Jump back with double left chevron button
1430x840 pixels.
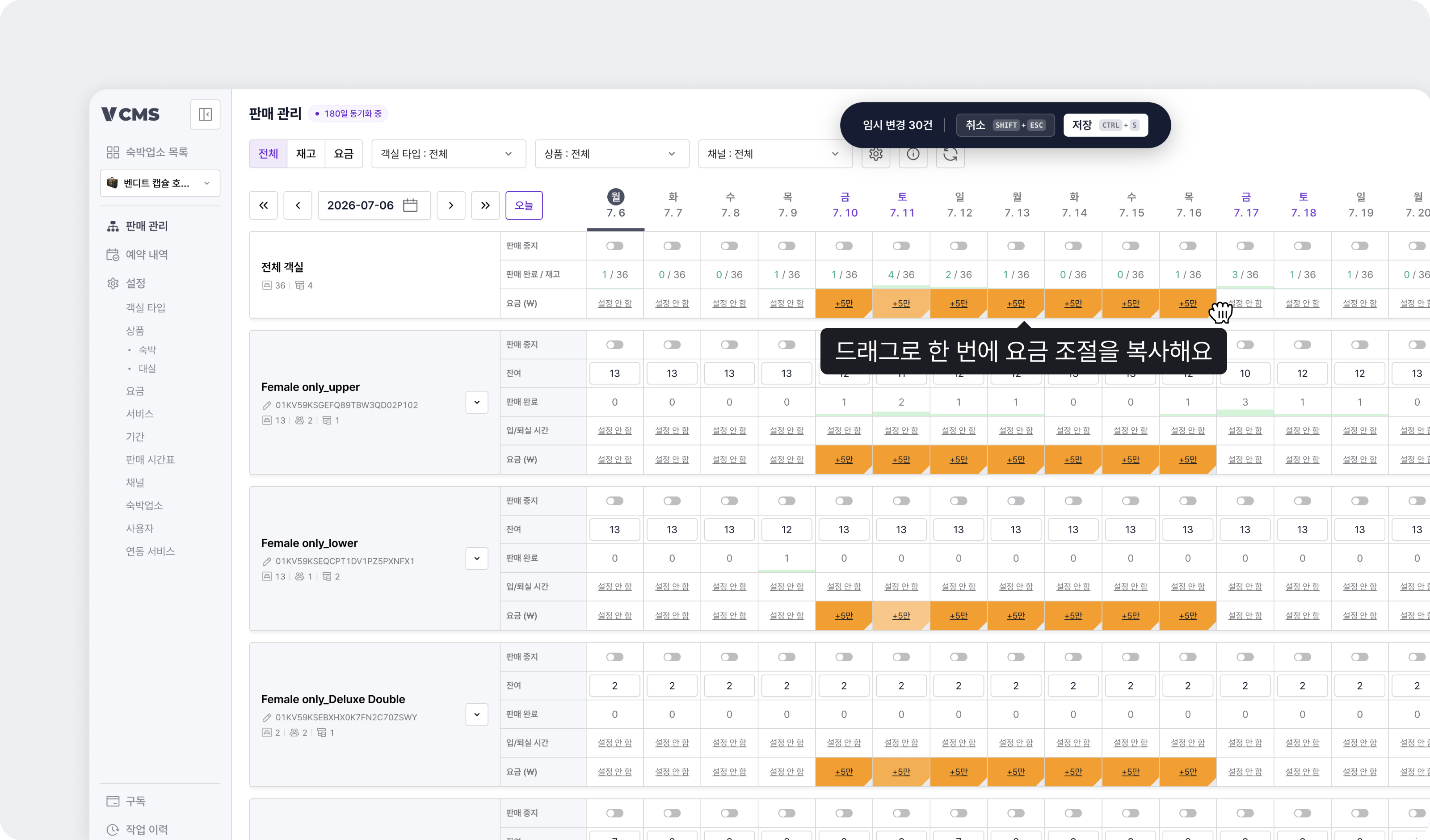pyautogui.click(x=263, y=205)
